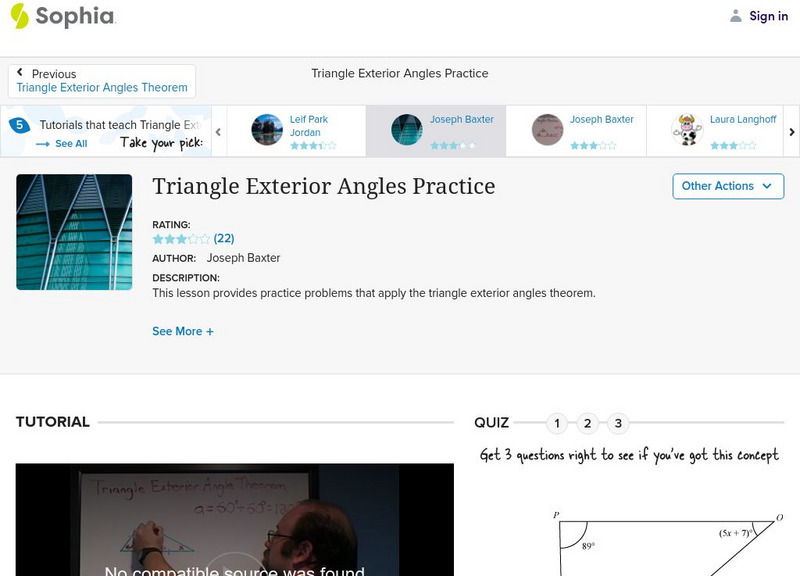Open the Other Actions dropdown
Image resolution: width=800 pixels, height=576 pixels.
tap(727, 186)
